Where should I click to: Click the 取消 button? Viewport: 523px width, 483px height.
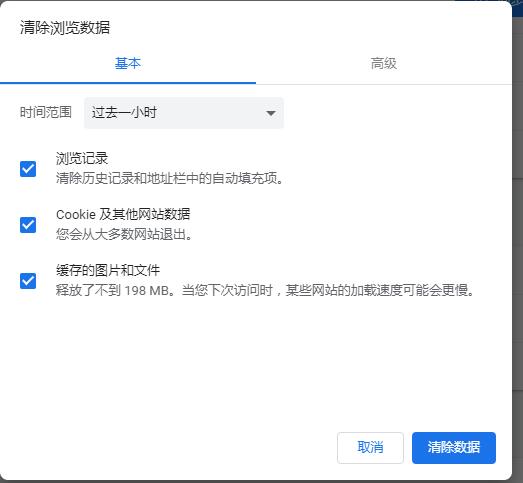point(370,448)
